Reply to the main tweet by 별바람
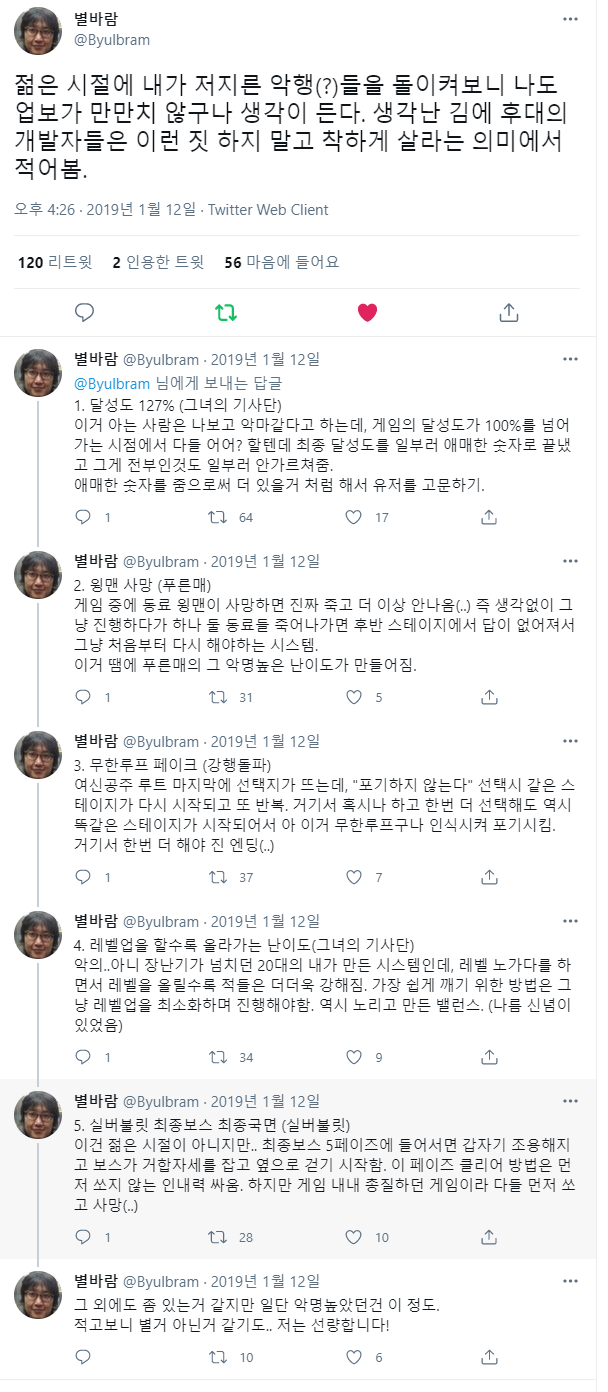 coord(85,313)
